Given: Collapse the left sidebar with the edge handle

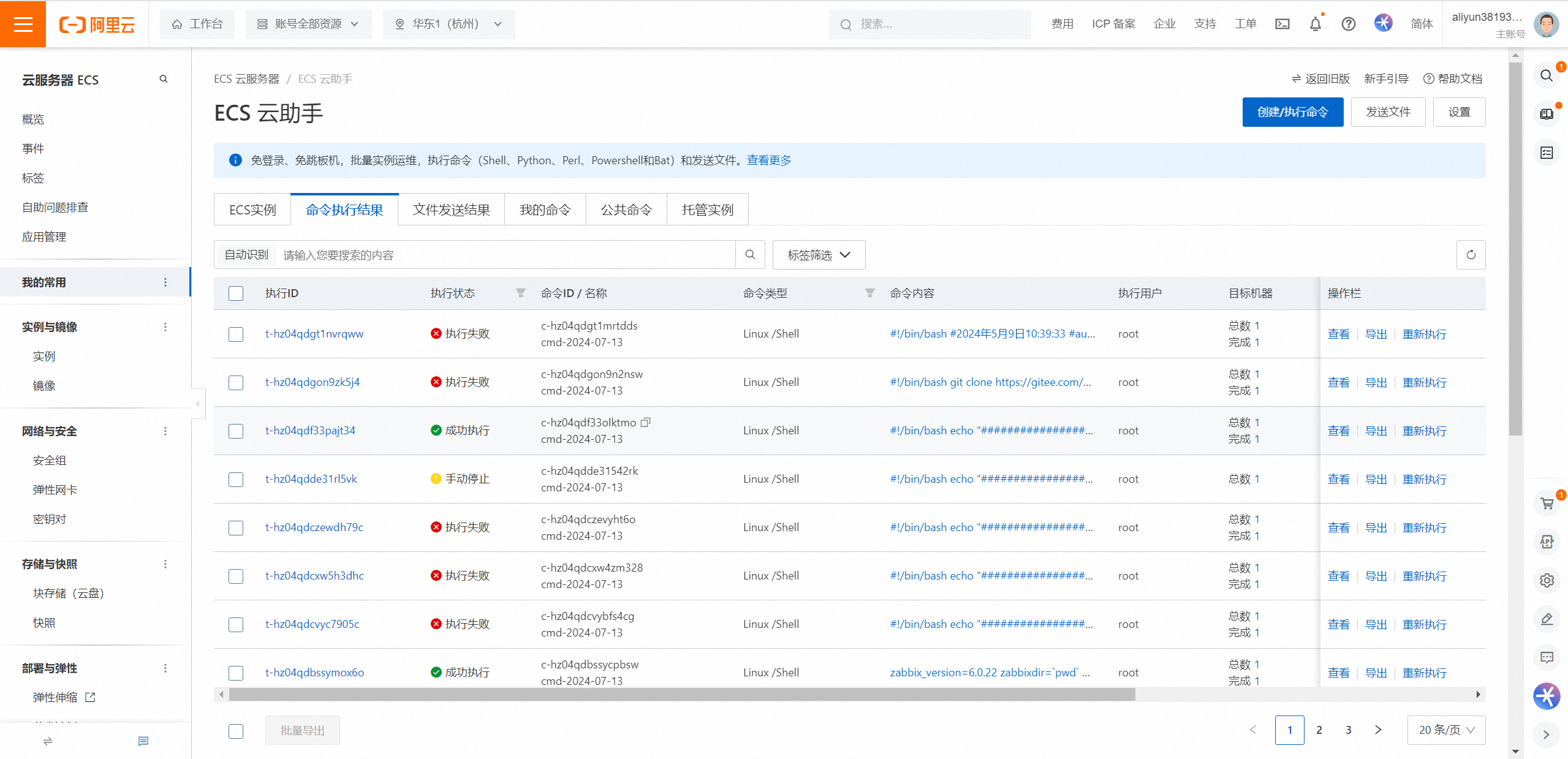Looking at the screenshot, I should 197,403.
